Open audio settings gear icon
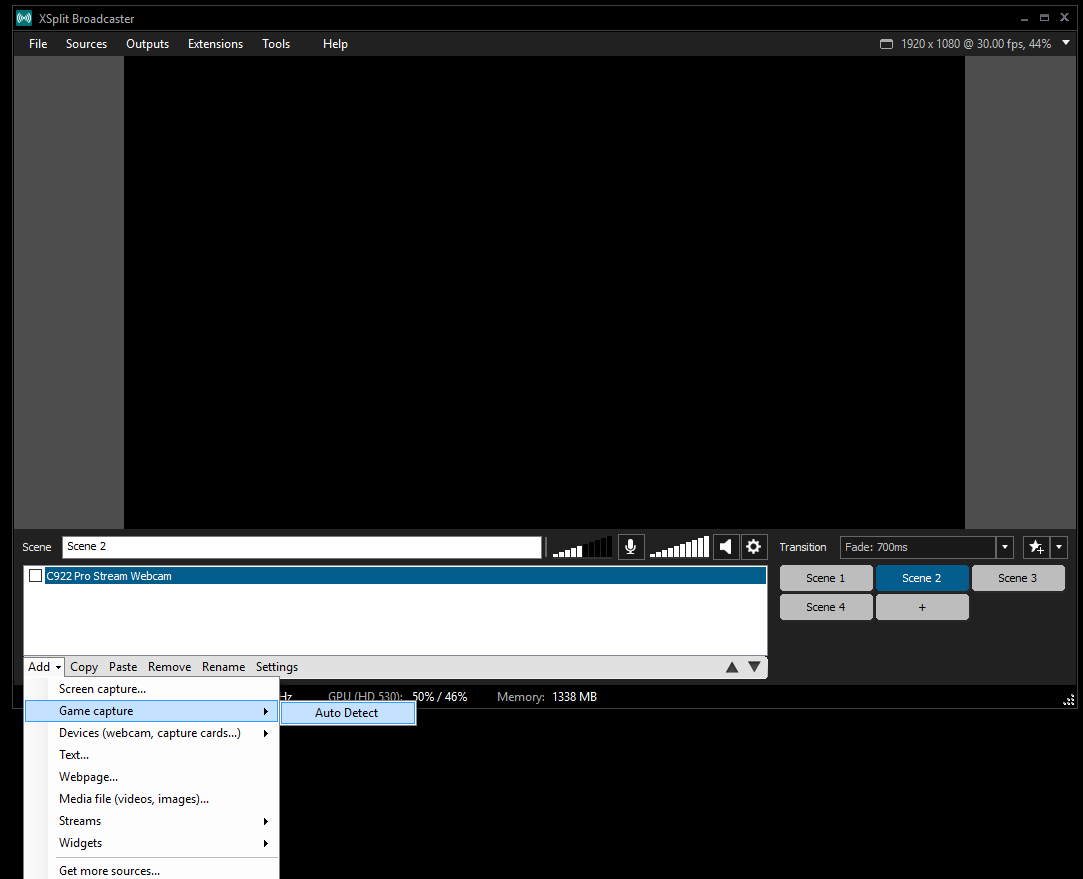The height and width of the screenshot is (879, 1083). 754,547
